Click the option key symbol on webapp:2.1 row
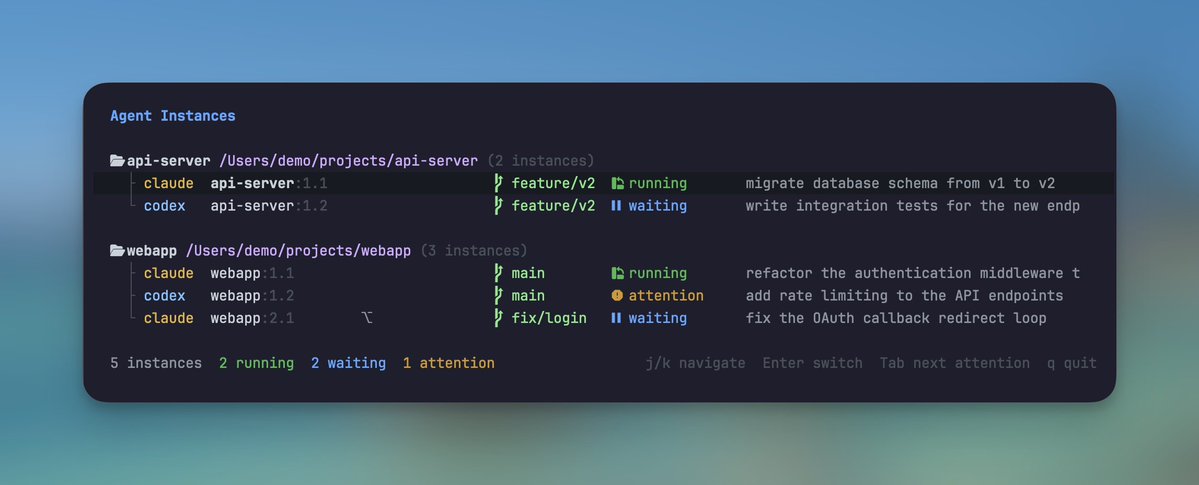1199x485 pixels. [x=367, y=317]
